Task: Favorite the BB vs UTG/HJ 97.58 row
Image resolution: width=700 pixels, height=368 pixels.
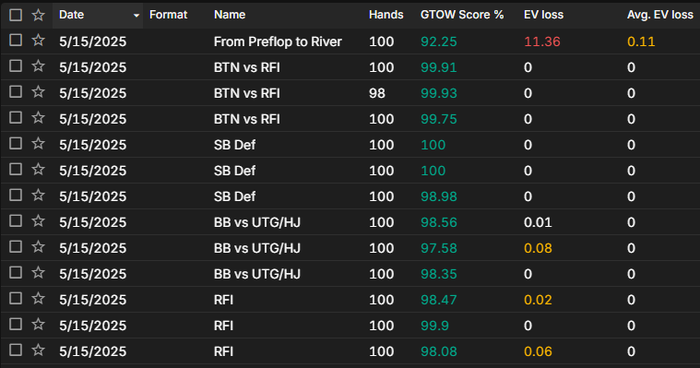Action: [x=38, y=247]
